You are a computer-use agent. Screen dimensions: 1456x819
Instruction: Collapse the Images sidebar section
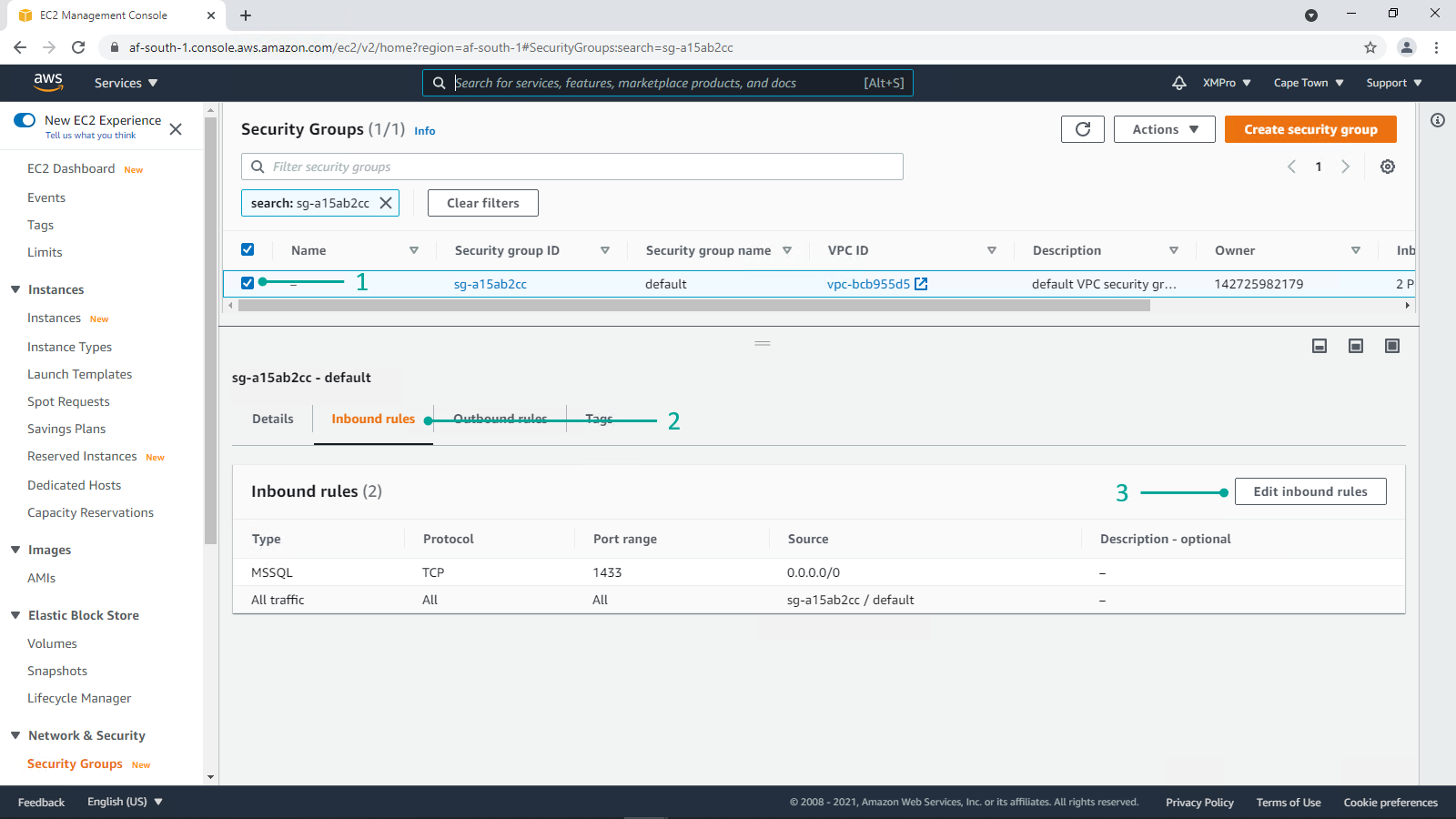click(15, 550)
